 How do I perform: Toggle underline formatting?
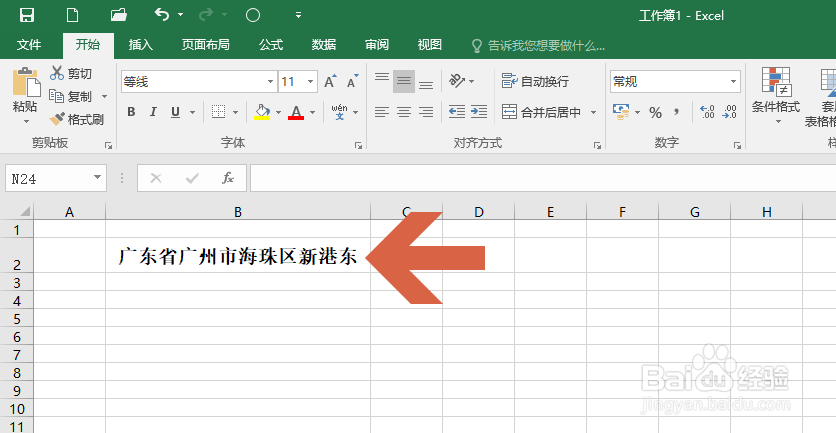point(175,112)
